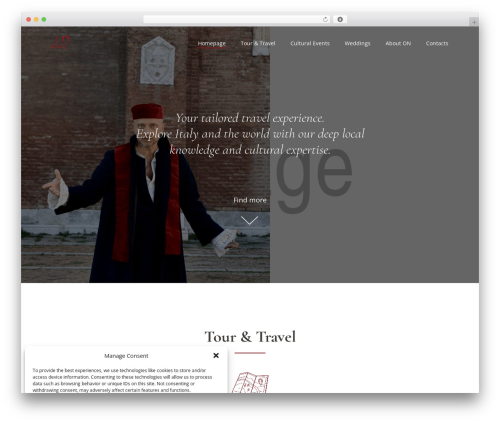Screen dimensions: 500x423
Task: Open the About ON page
Action: pos(398,43)
